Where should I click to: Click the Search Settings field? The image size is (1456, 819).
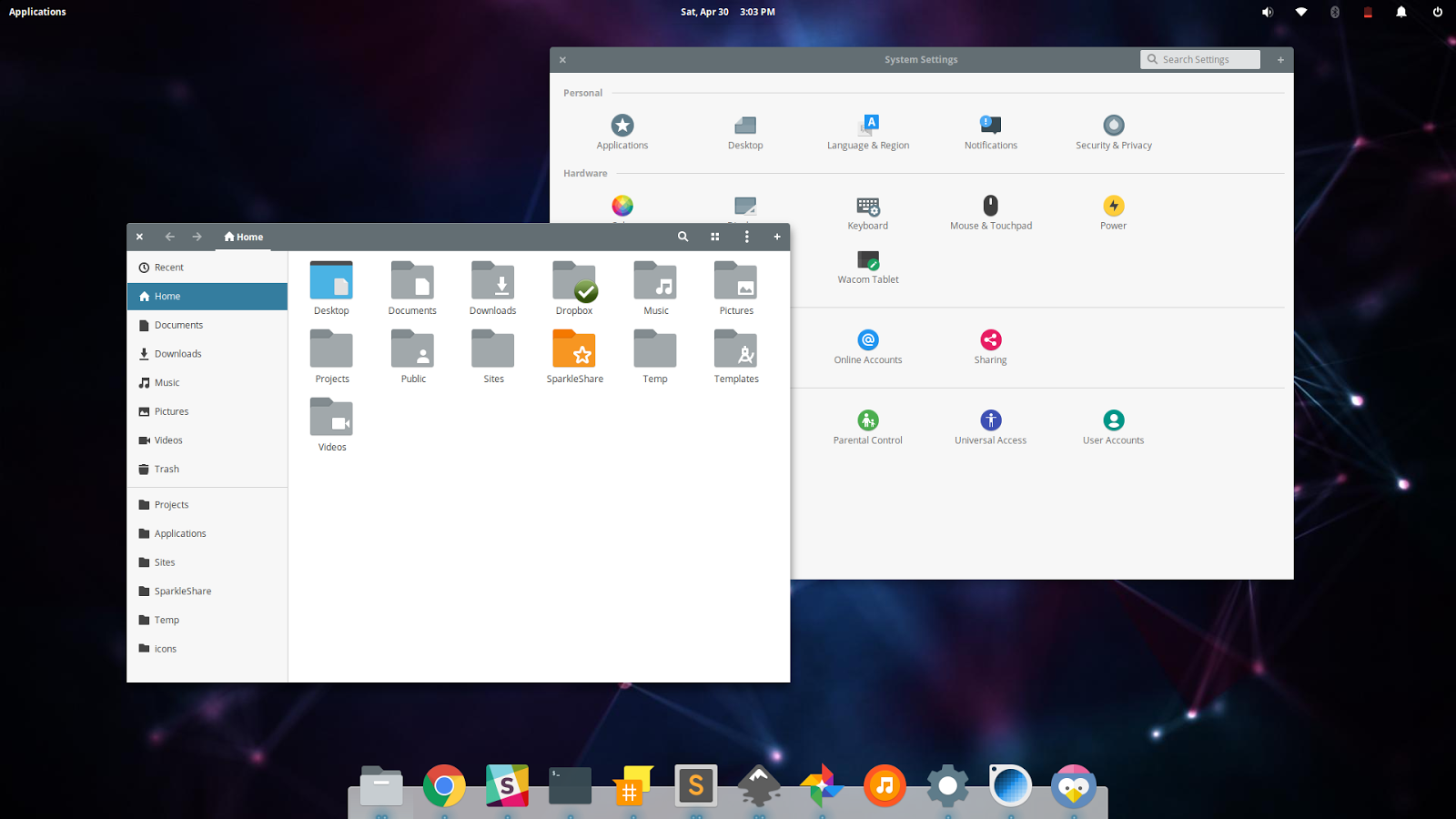1200,59
